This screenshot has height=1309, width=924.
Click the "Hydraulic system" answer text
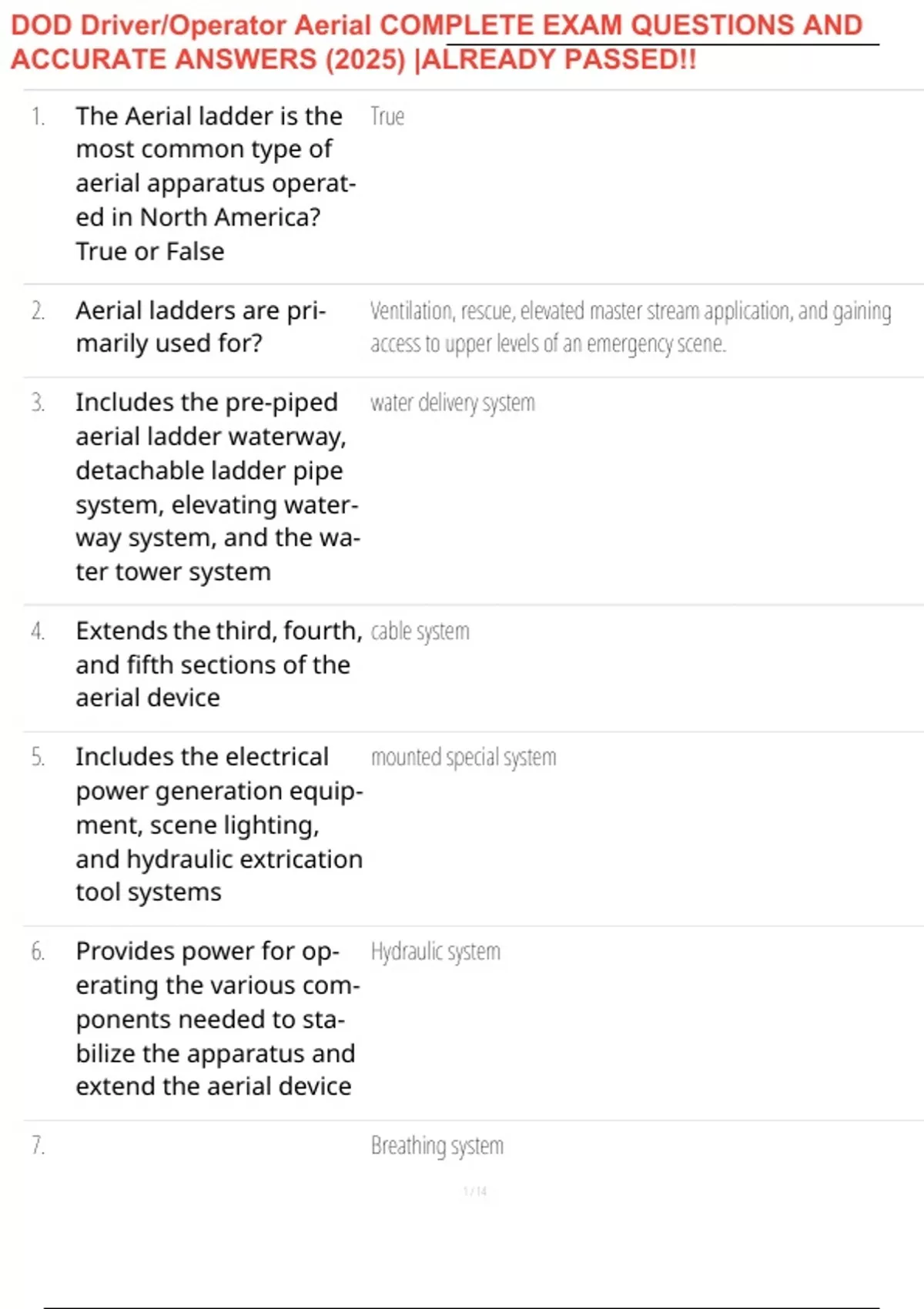(x=436, y=952)
